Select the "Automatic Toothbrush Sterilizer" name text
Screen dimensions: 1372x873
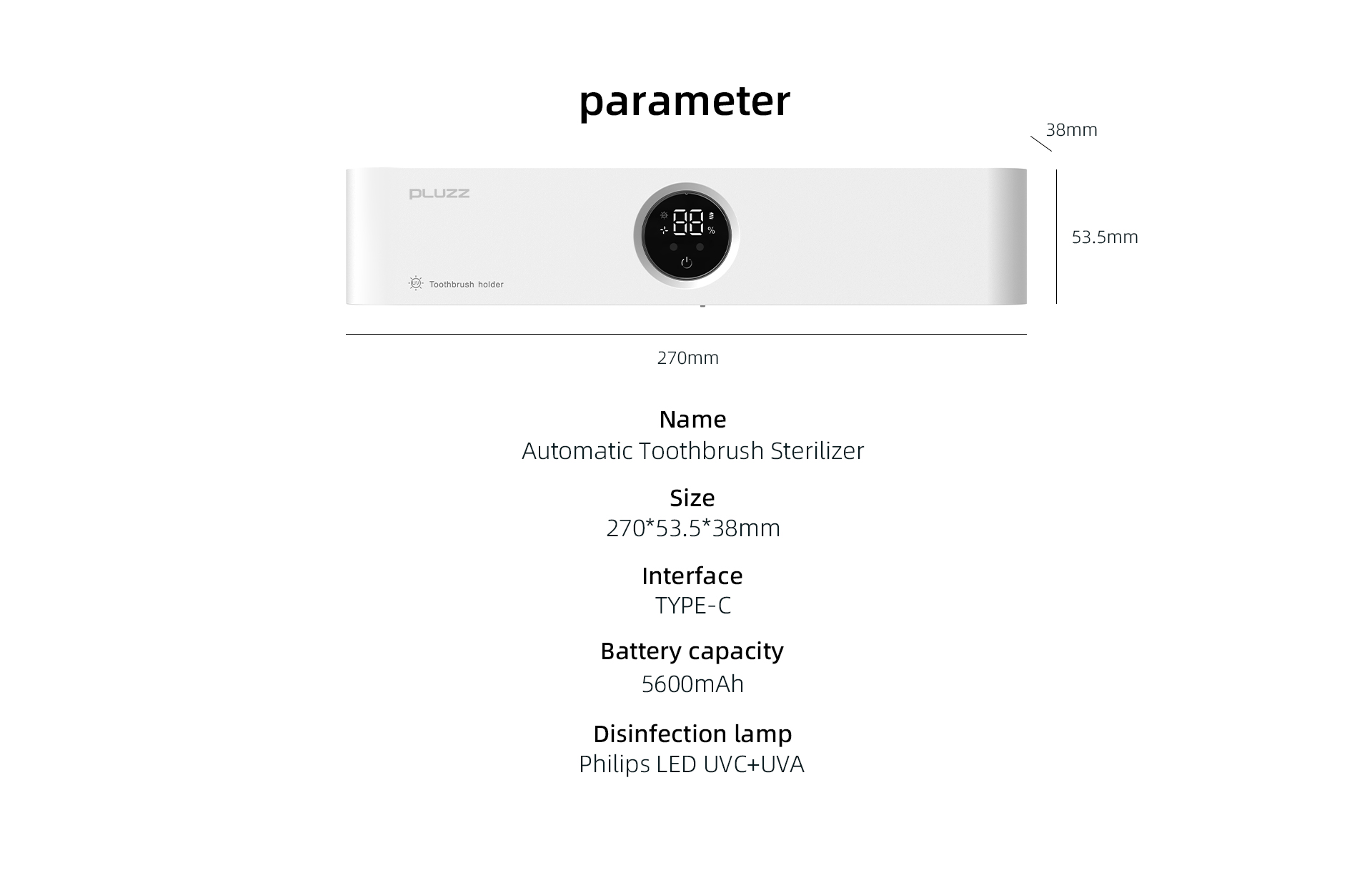[692, 451]
